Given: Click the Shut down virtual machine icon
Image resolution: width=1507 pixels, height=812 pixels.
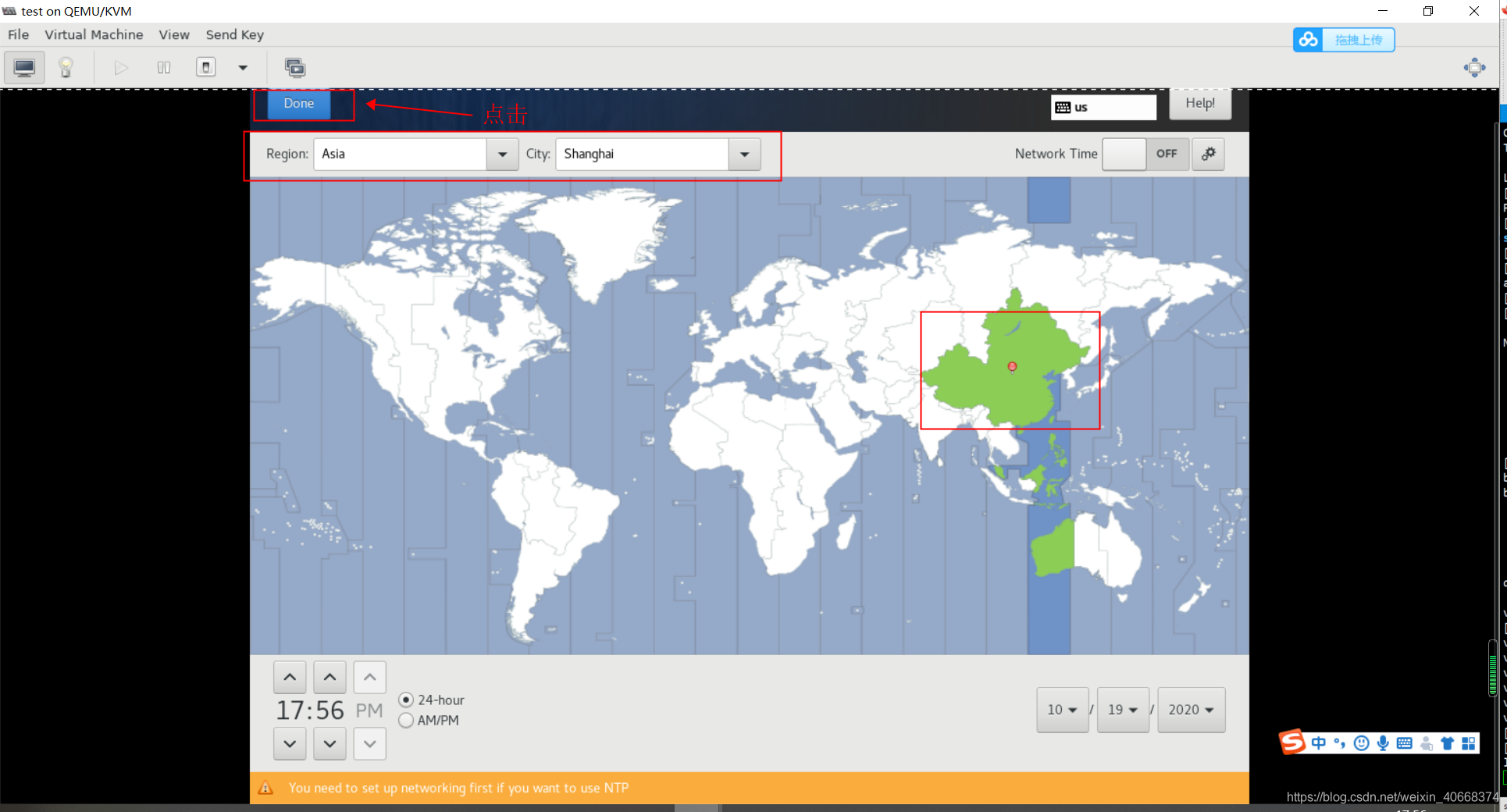Looking at the screenshot, I should (206, 67).
